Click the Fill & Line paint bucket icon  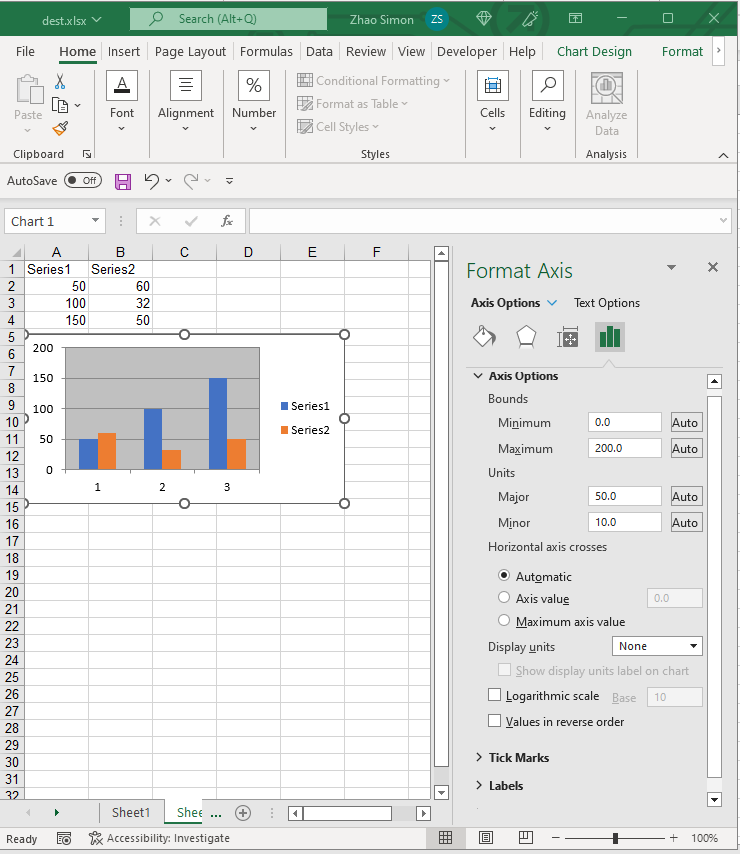tap(484, 337)
